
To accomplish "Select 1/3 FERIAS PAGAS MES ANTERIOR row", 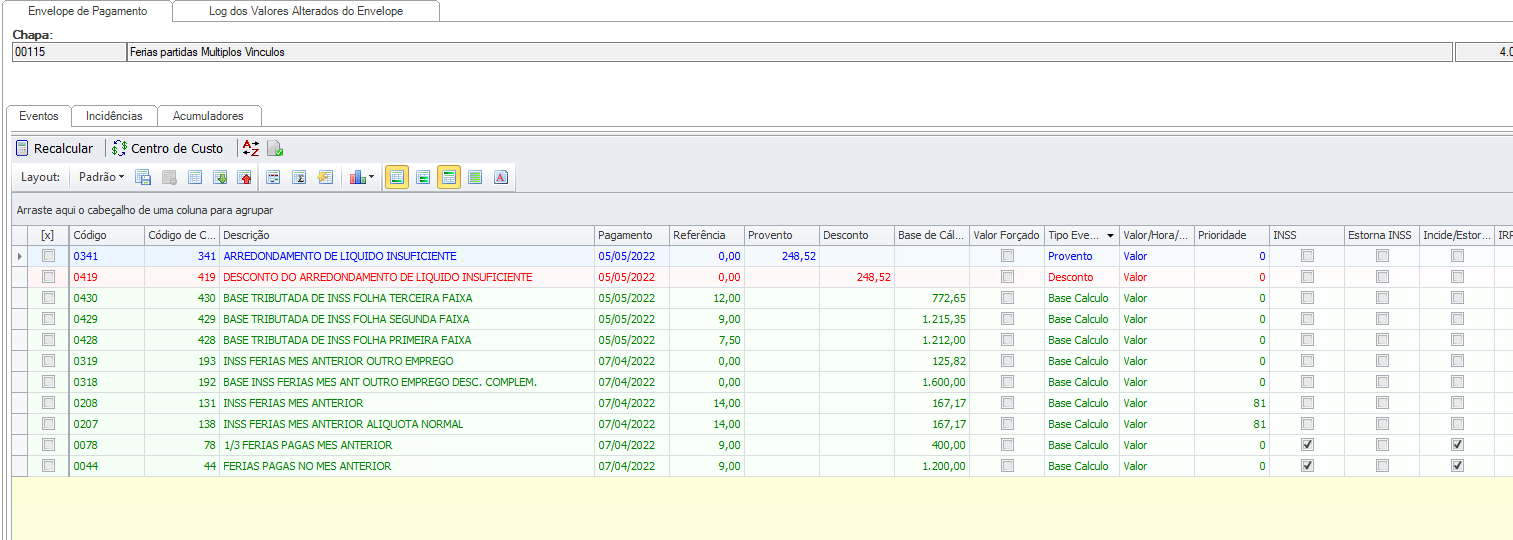I will pos(762,445).
